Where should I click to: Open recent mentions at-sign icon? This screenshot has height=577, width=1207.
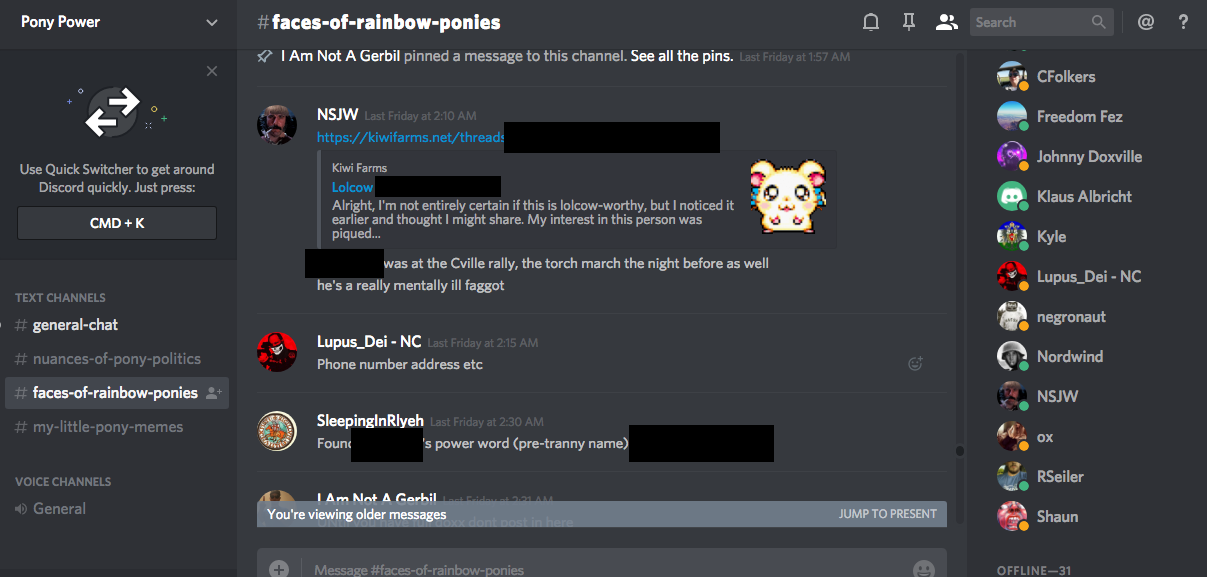pos(1146,22)
